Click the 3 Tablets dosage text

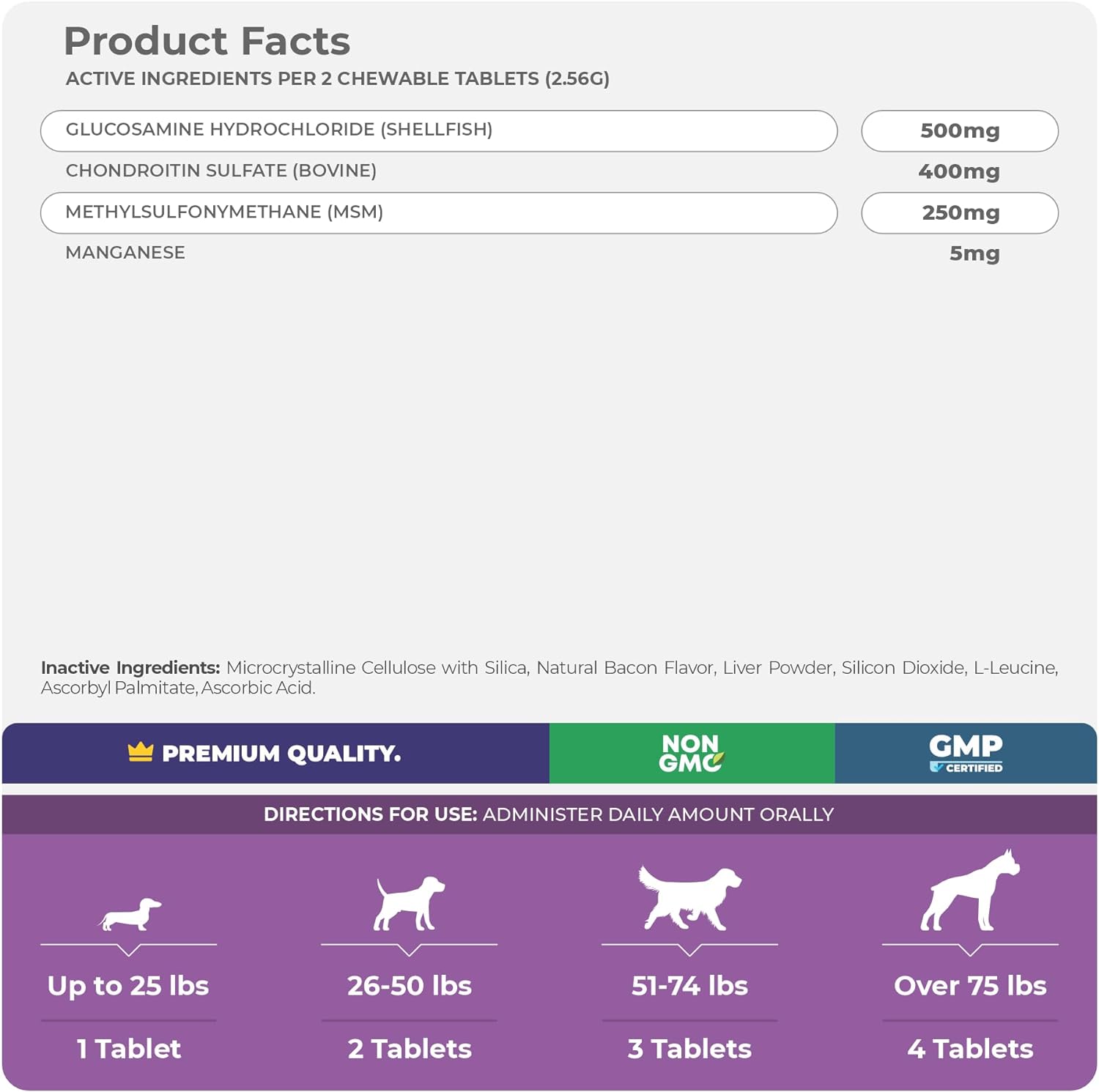[x=689, y=1049]
